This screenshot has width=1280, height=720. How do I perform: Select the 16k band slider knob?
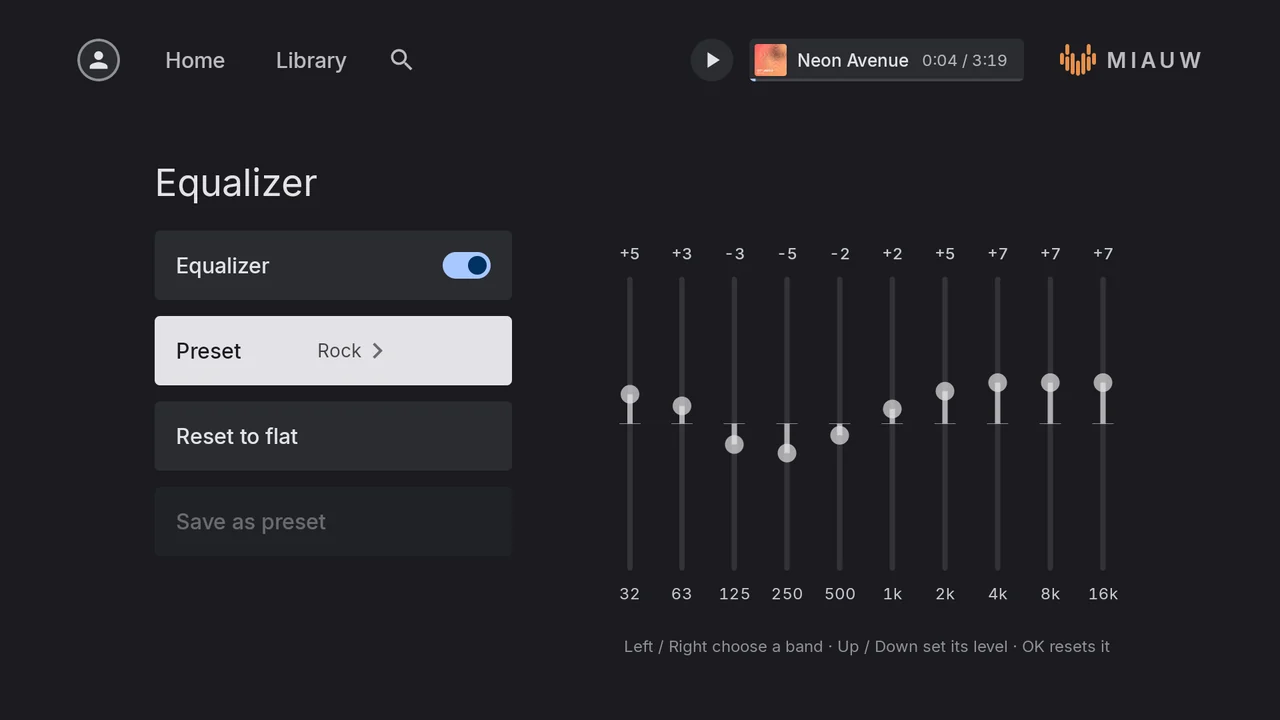tap(1103, 383)
